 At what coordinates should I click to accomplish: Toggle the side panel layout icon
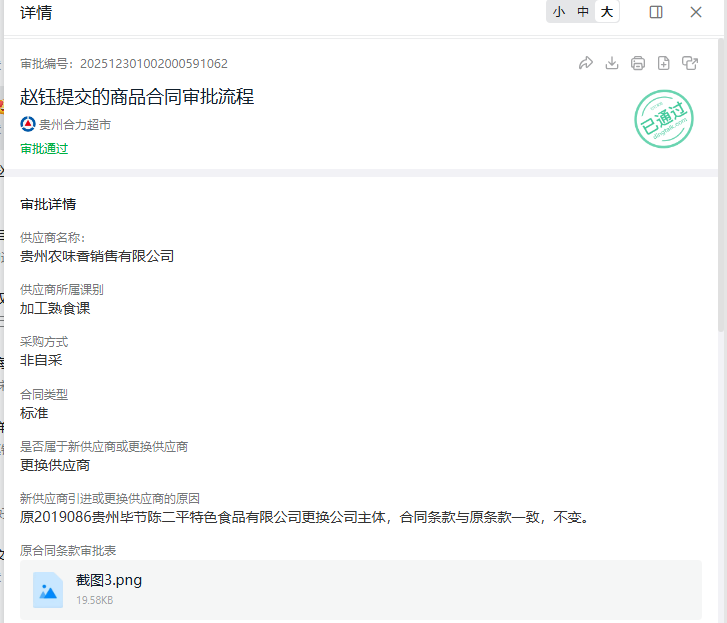tap(656, 12)
